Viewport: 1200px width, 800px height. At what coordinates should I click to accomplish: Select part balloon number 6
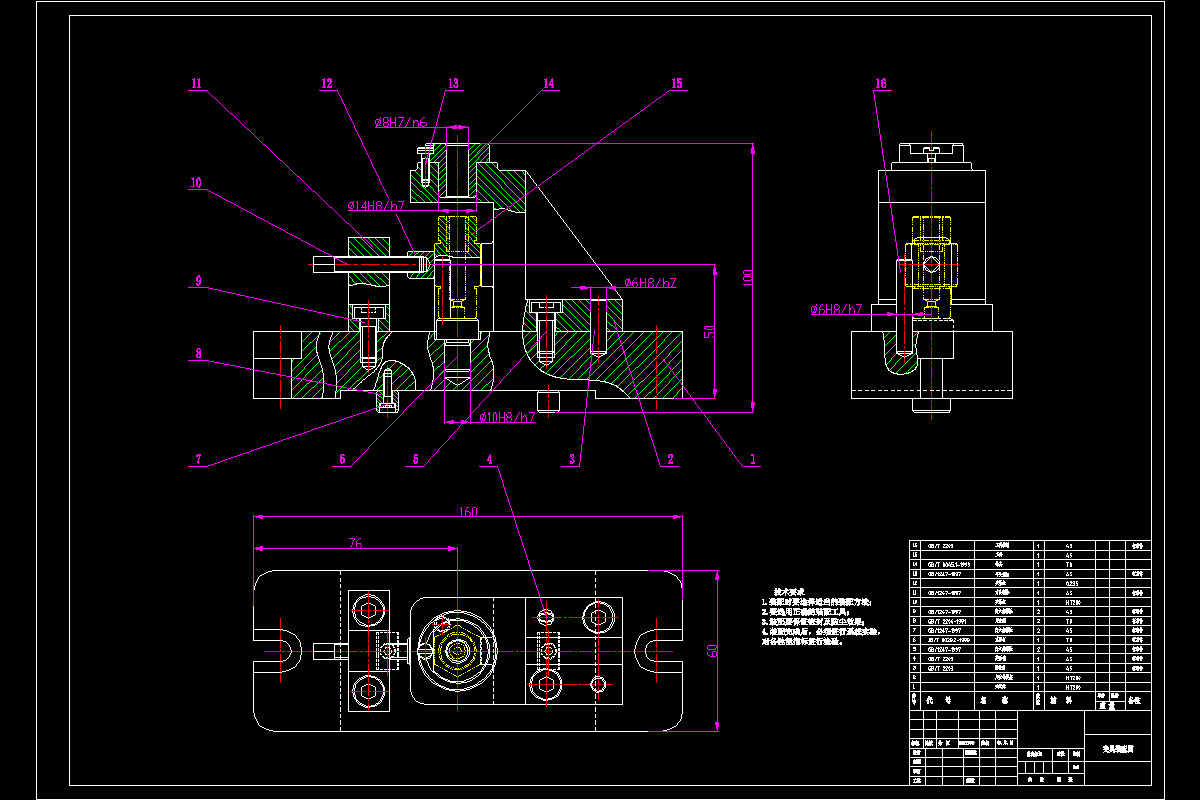click(x=342, y=459)
